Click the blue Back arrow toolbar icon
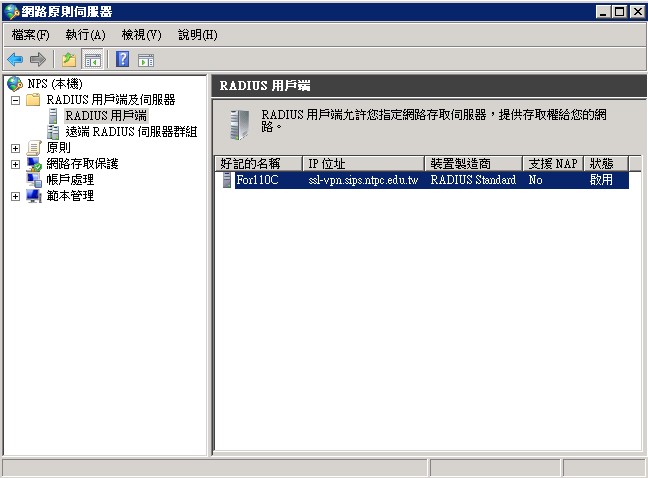648x478 pixels. tap(15, 59)
